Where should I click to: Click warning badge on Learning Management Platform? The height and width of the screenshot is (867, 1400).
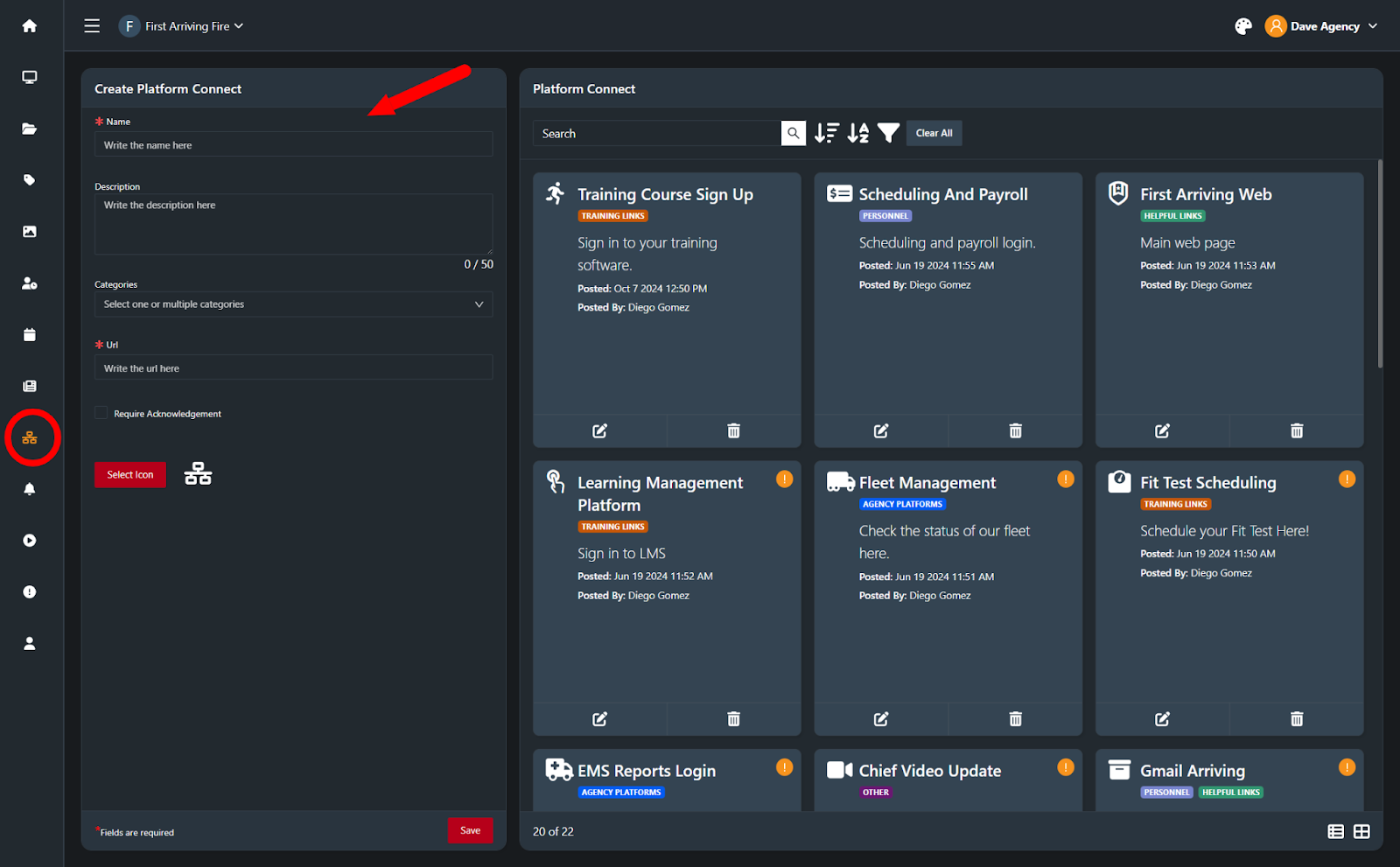pos(784,479)
